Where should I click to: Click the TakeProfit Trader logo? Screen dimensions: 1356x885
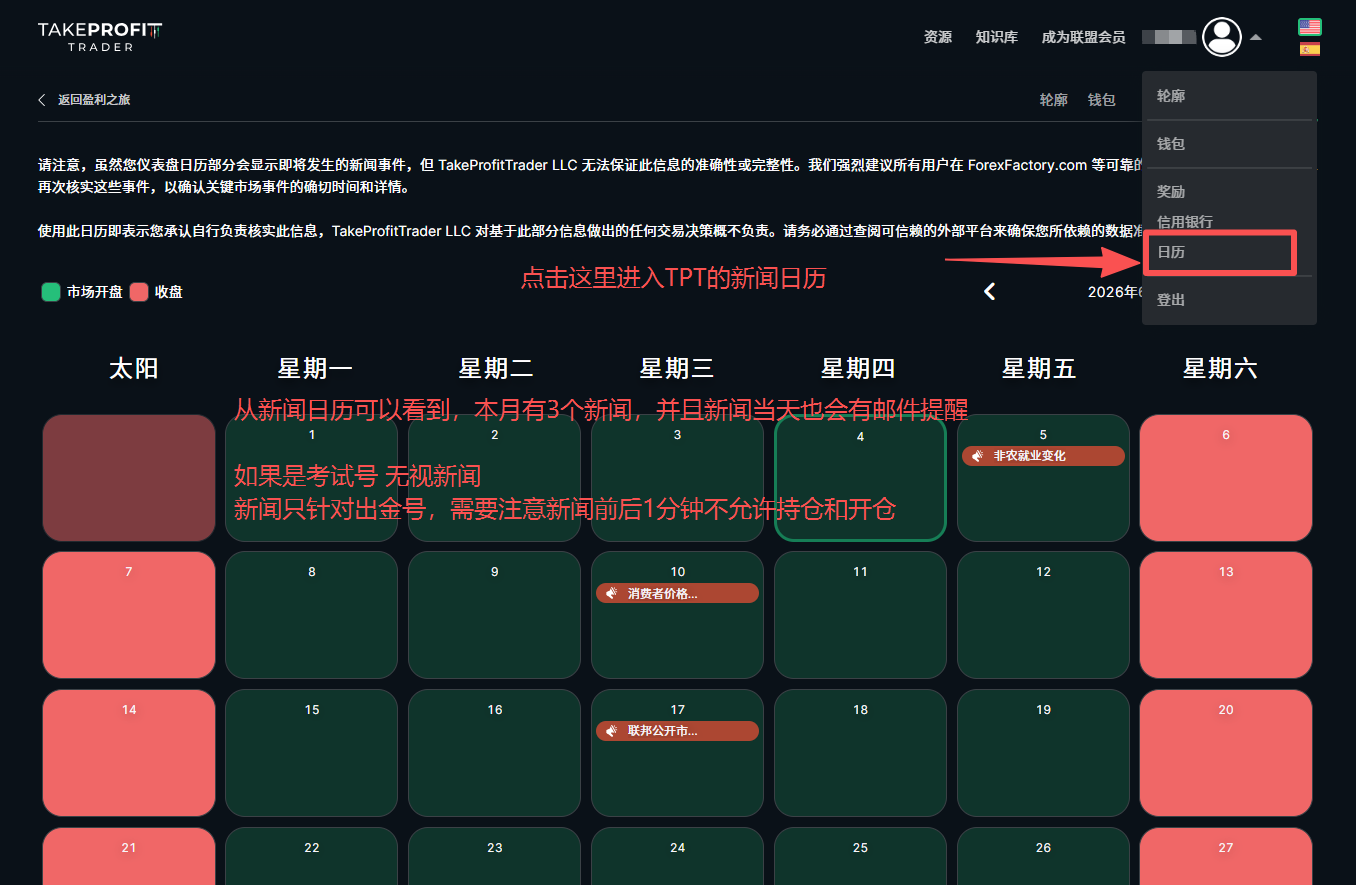tap(100, 36)
